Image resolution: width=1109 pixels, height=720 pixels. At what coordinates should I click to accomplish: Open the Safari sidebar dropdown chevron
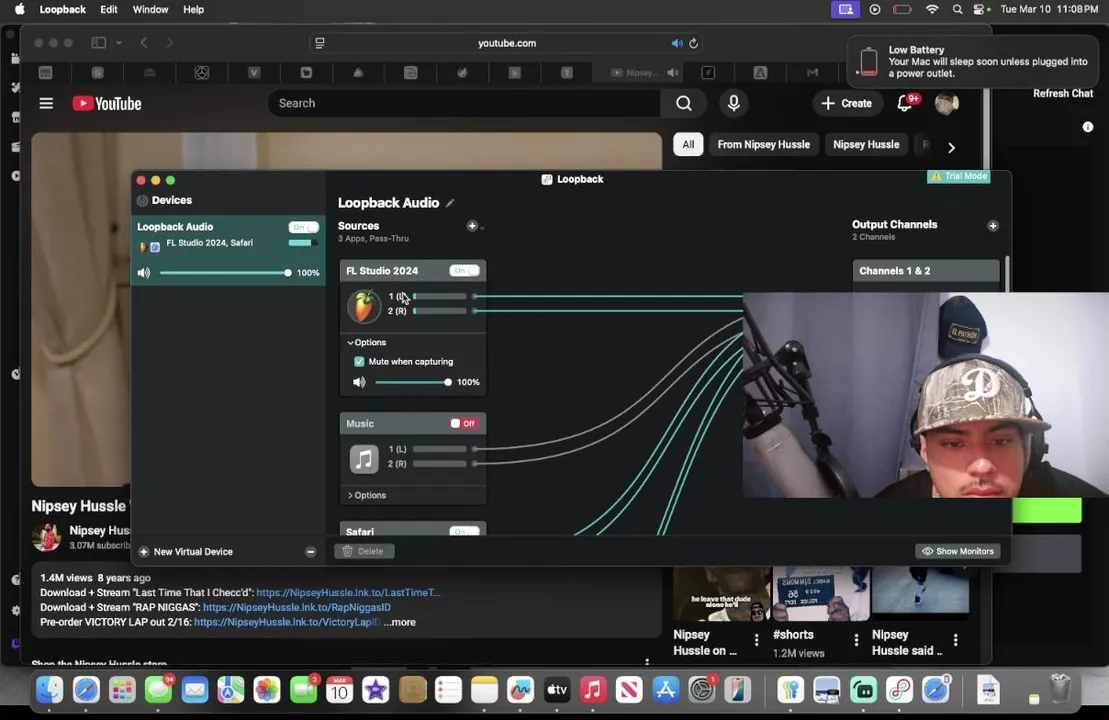[119, 42]
